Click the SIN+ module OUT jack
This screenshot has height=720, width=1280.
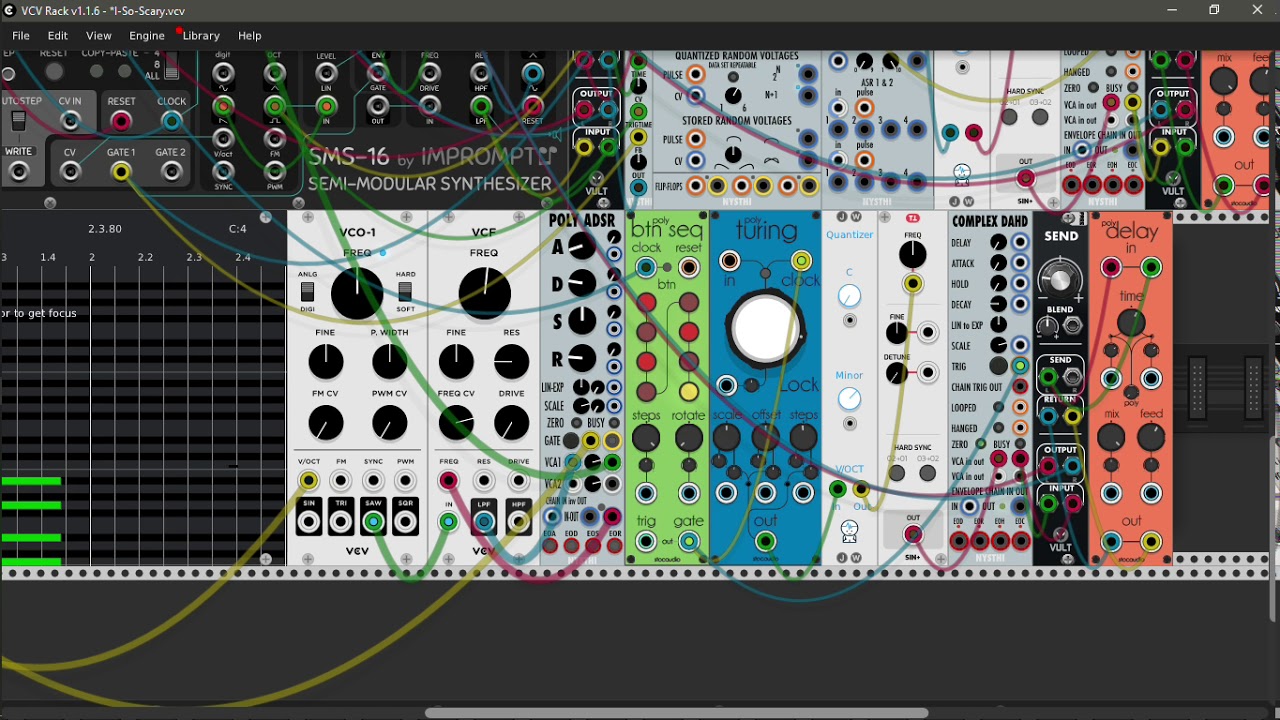(x=913, y=536)
